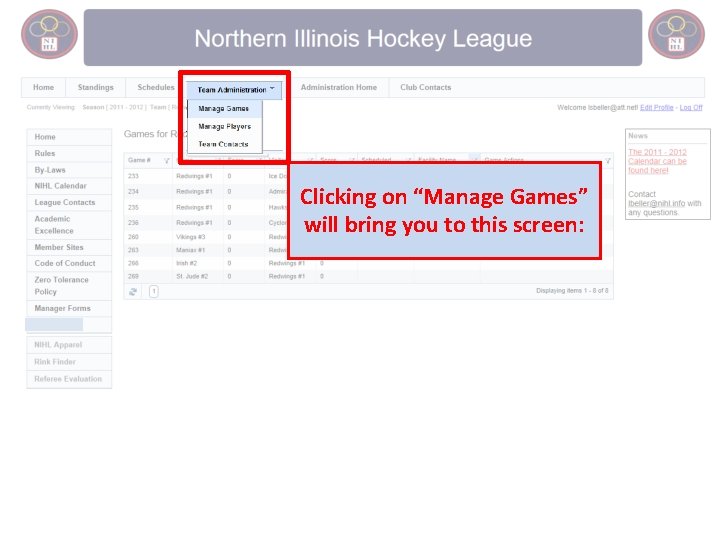Image resolution: width=720 pixels, height=540 pixels.
Task: Open Referee Evaluation in the sidebar
Action: [69, 379]
